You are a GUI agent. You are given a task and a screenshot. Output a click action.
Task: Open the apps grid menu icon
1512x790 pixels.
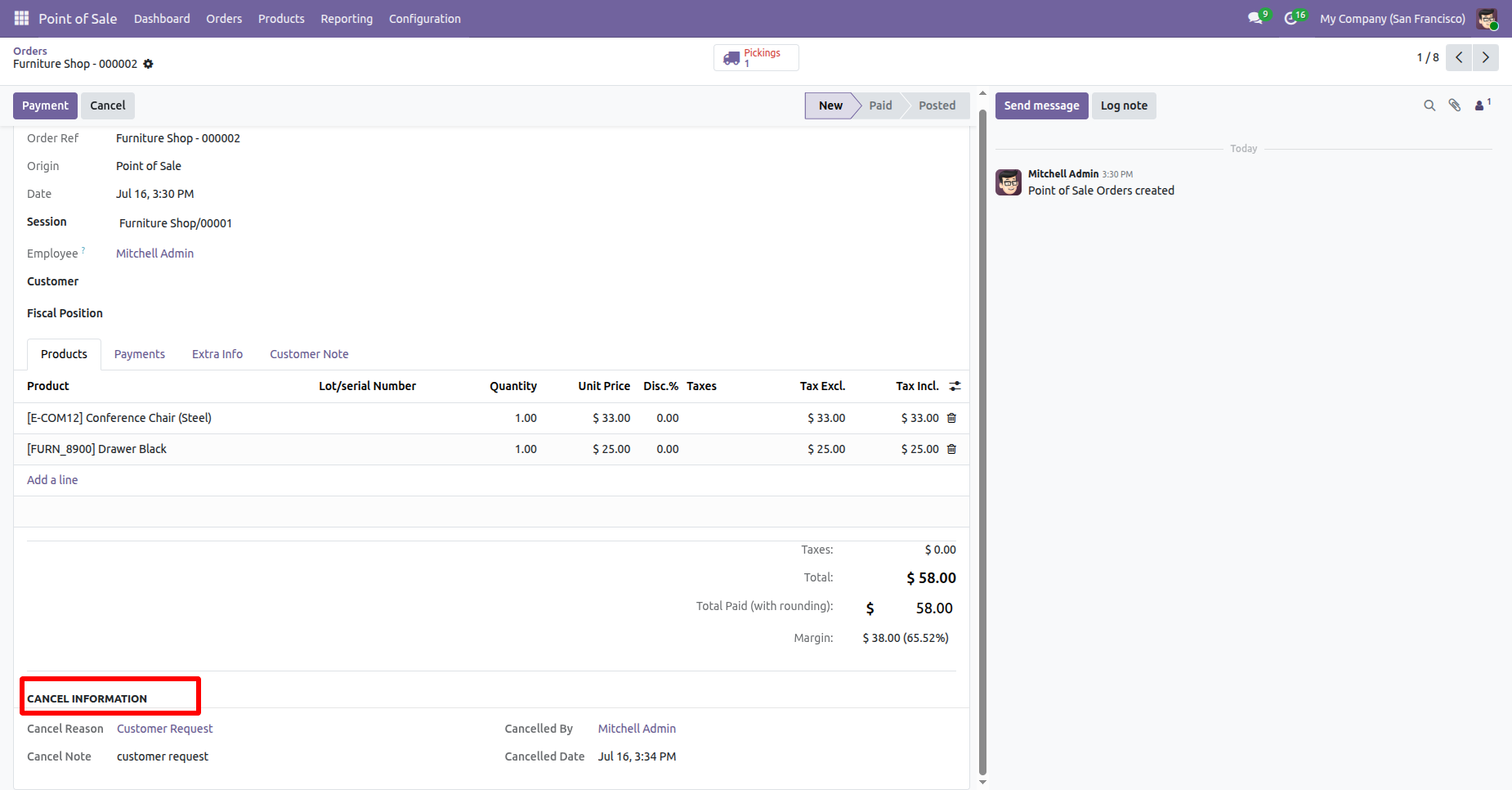[x=21, y=18]
